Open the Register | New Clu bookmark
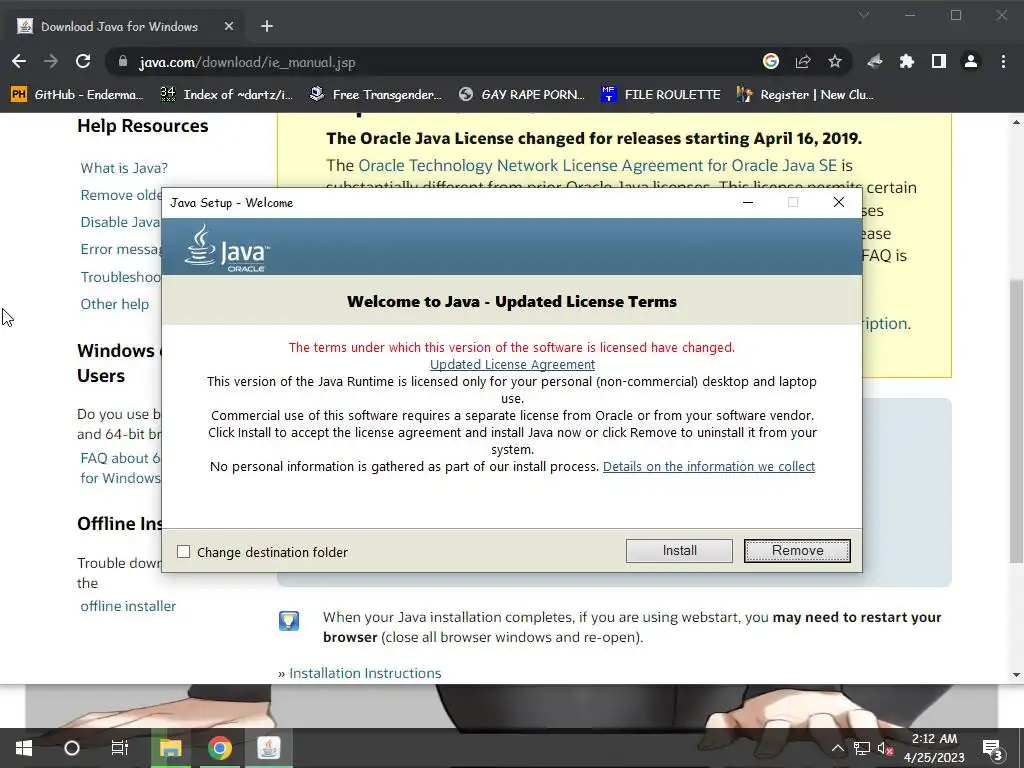 coord(805,95)
